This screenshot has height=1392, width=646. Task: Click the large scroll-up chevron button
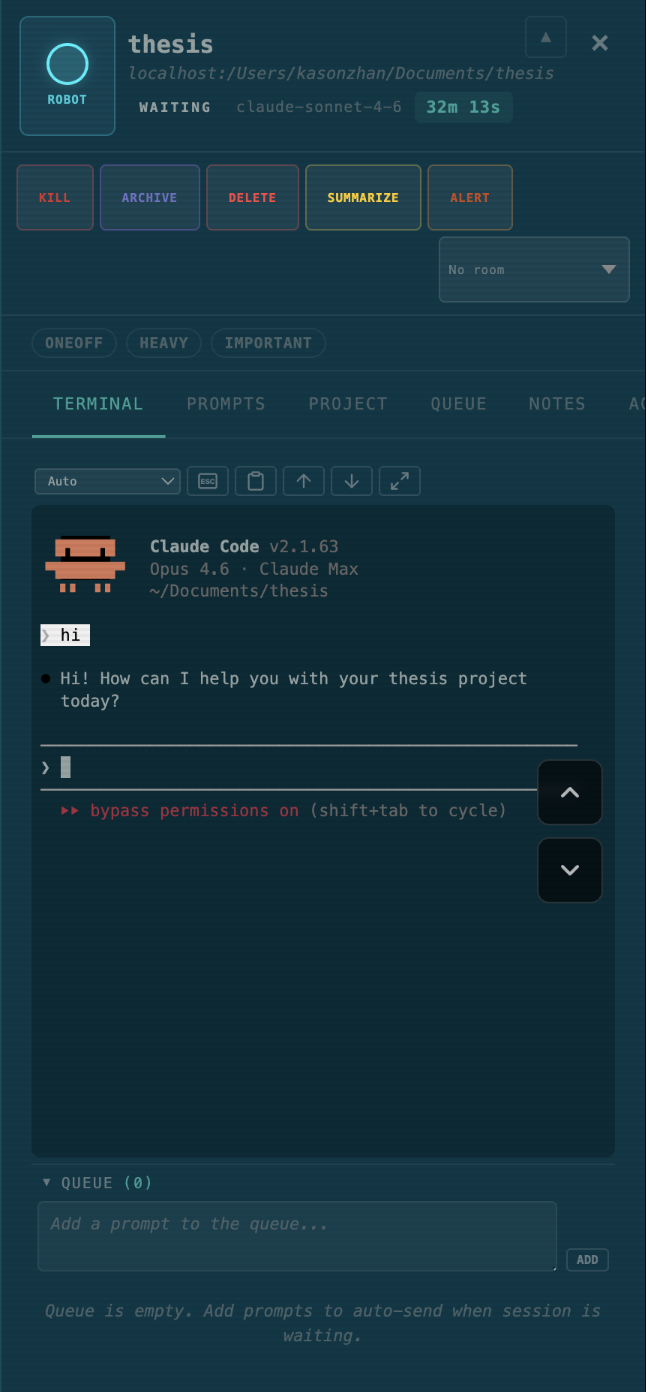(x=570, y=792)
